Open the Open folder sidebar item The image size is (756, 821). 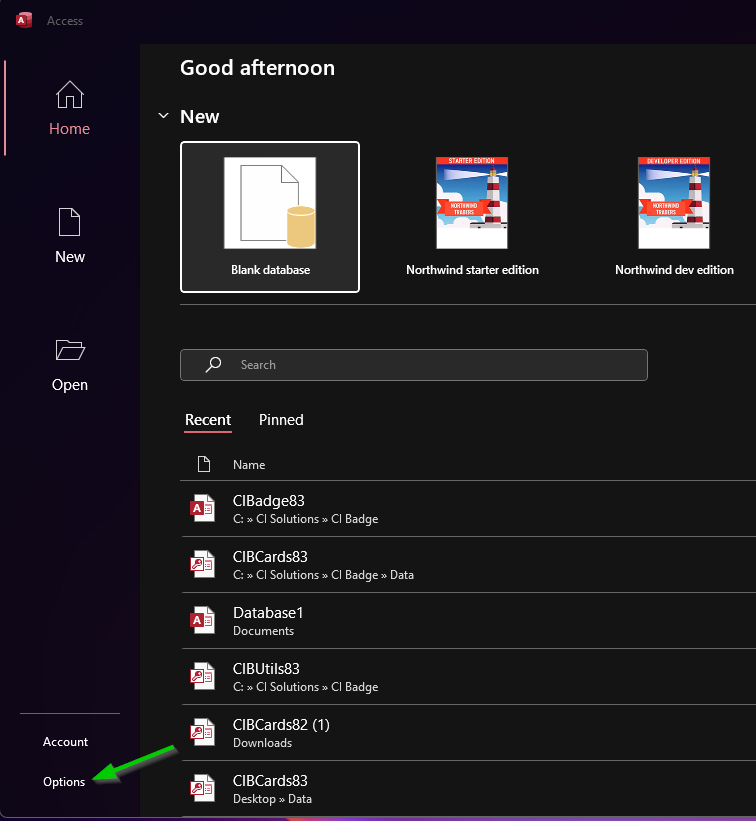[70, 364]
